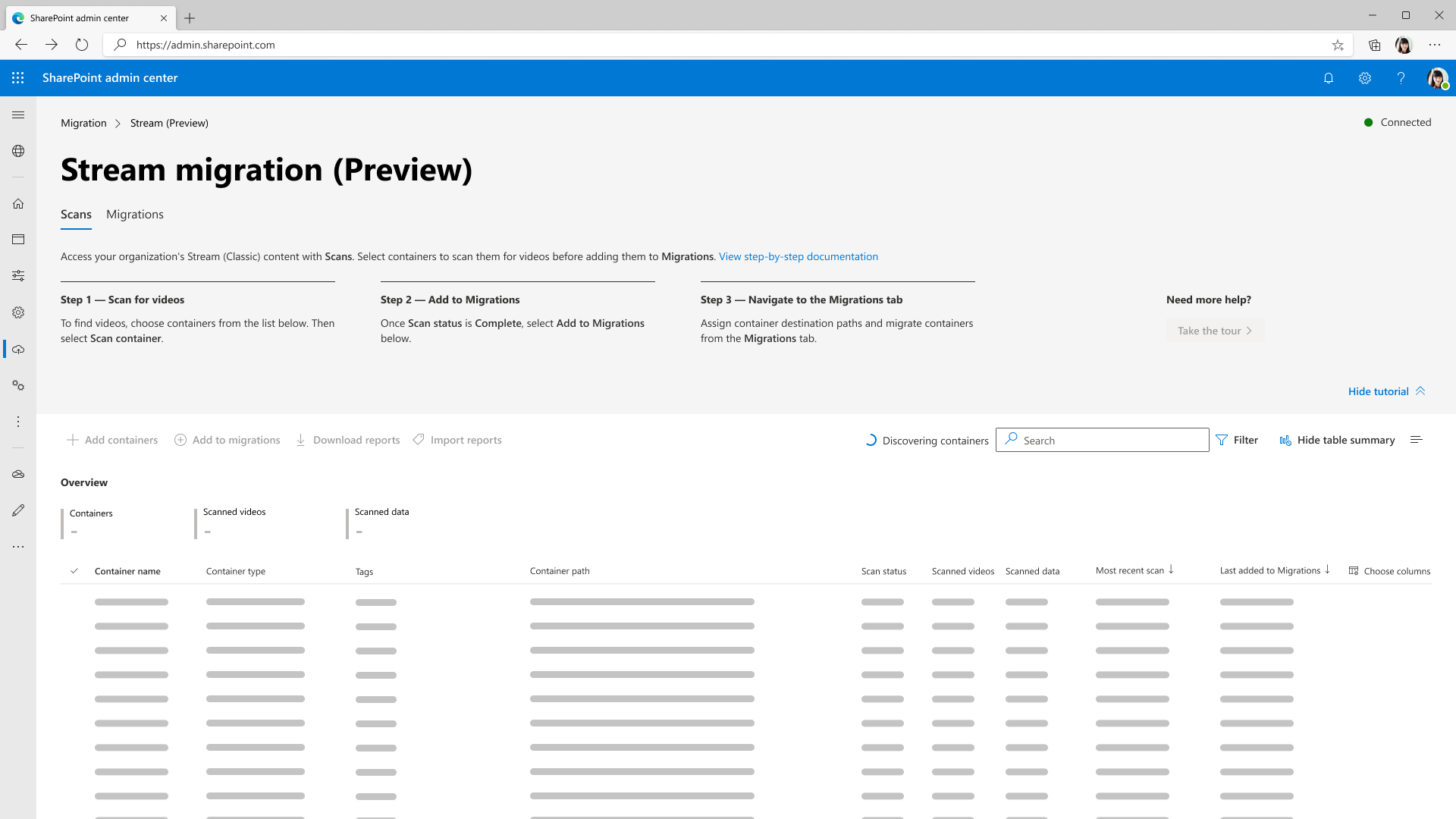Toggle the hide table summary view

1336,439
